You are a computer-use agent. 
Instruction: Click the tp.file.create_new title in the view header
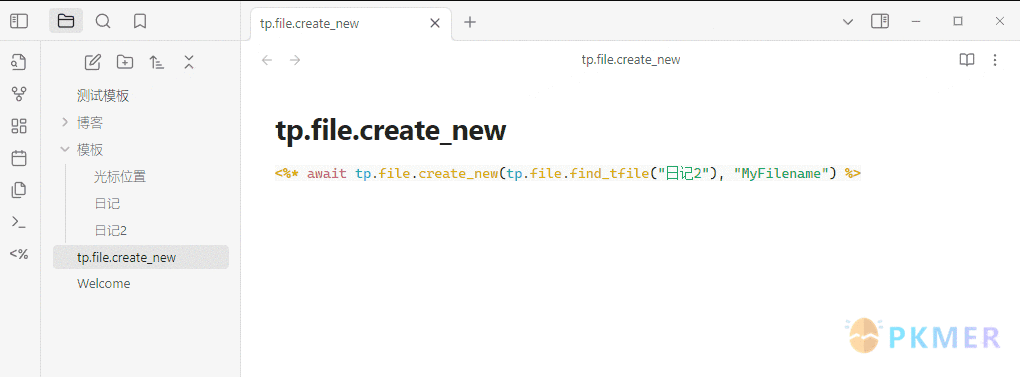point(631,60)
